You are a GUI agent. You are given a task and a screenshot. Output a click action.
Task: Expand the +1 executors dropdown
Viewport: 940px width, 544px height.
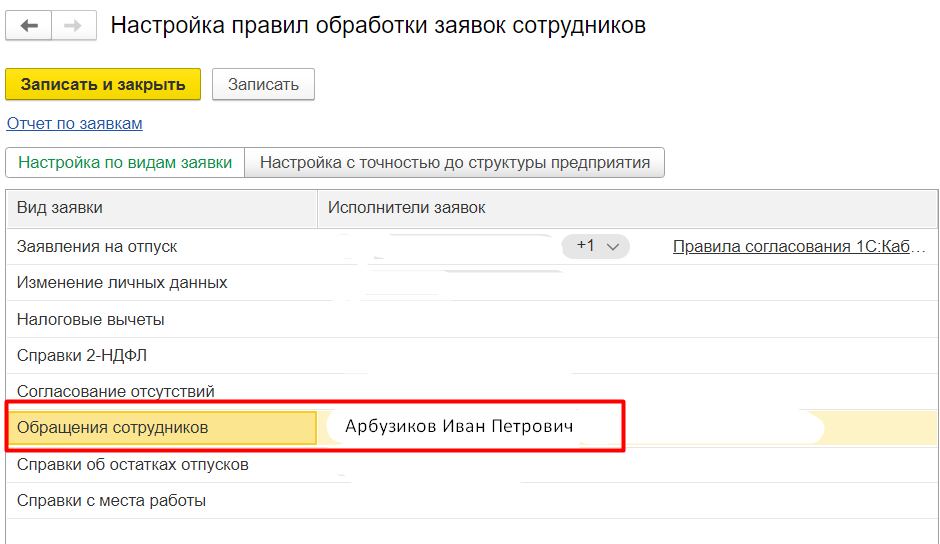click(595, 246)
